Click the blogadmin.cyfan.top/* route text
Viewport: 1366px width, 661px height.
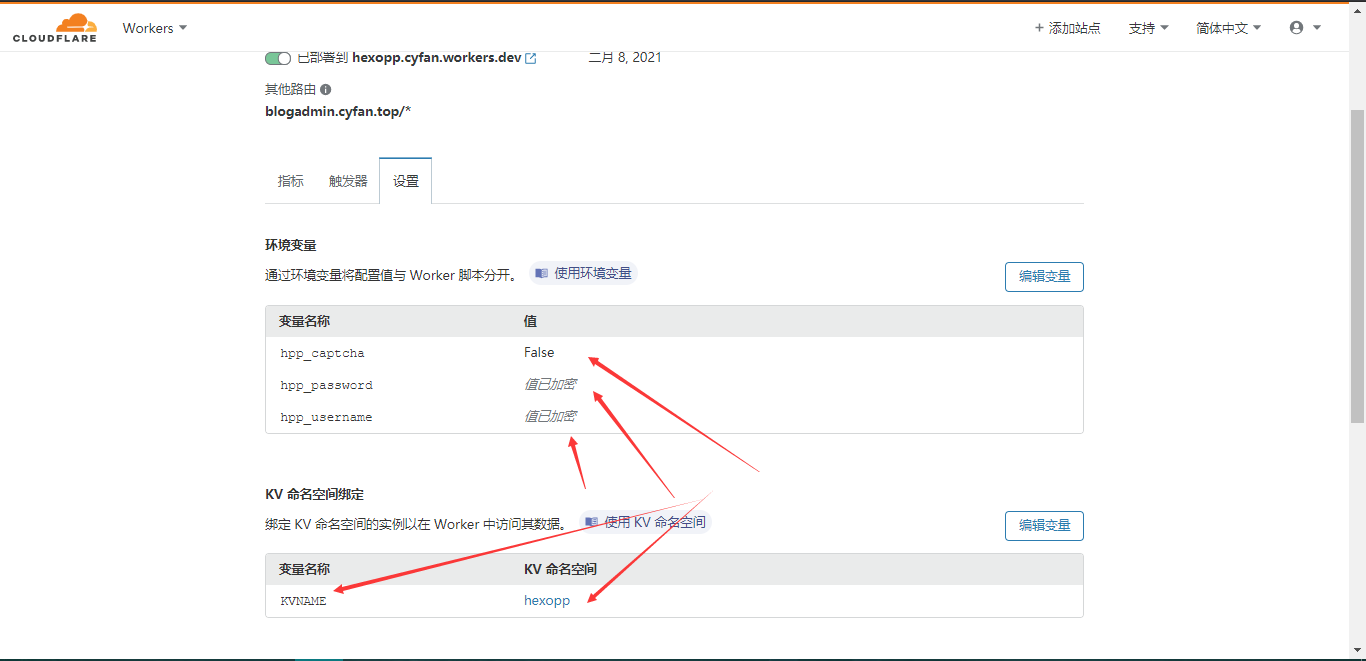click(338, 111)
